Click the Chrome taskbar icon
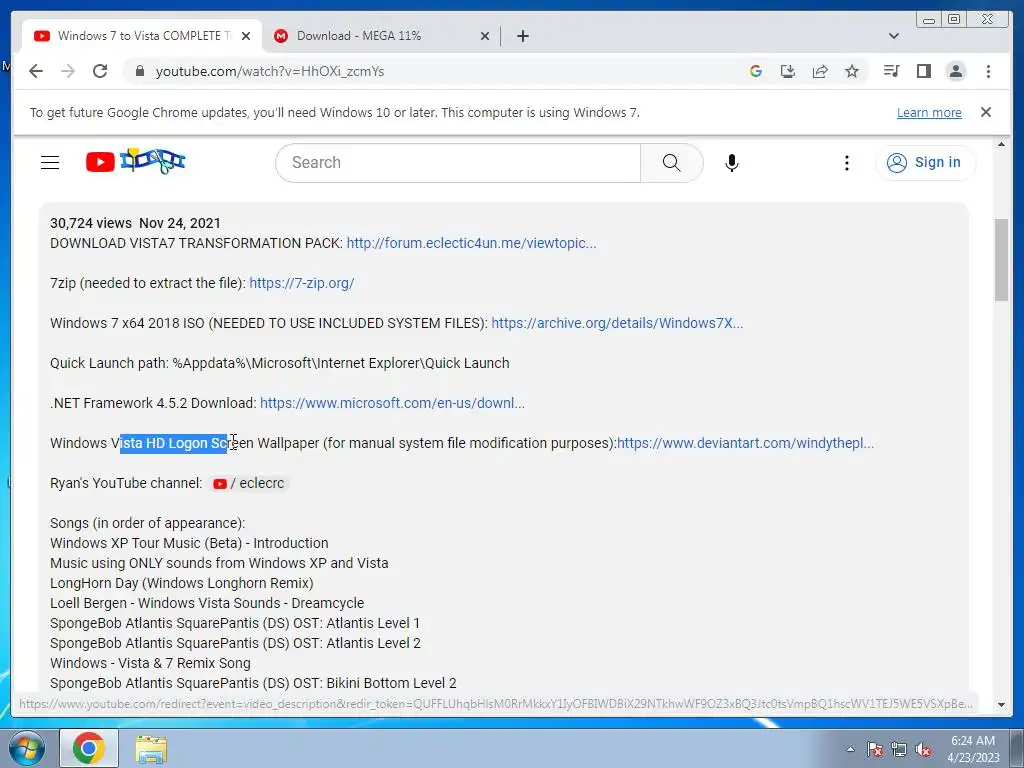The width and height of the screenshot is (1024, 768). tap(89, 748)
